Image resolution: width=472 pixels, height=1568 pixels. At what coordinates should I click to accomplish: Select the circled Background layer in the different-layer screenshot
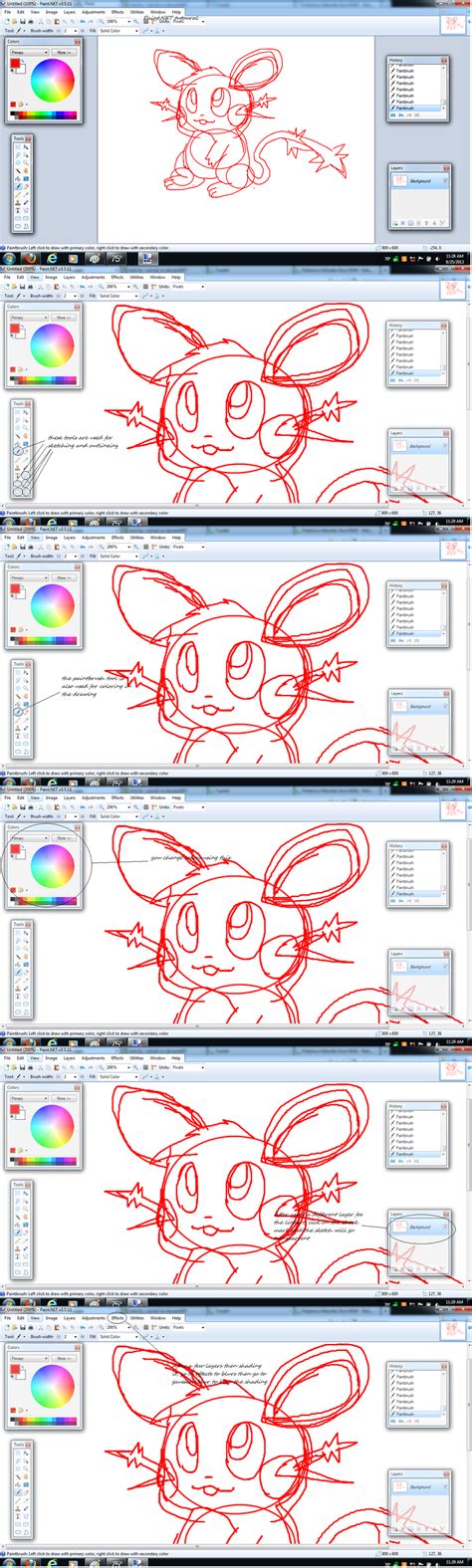click(x=418, y=1227)
